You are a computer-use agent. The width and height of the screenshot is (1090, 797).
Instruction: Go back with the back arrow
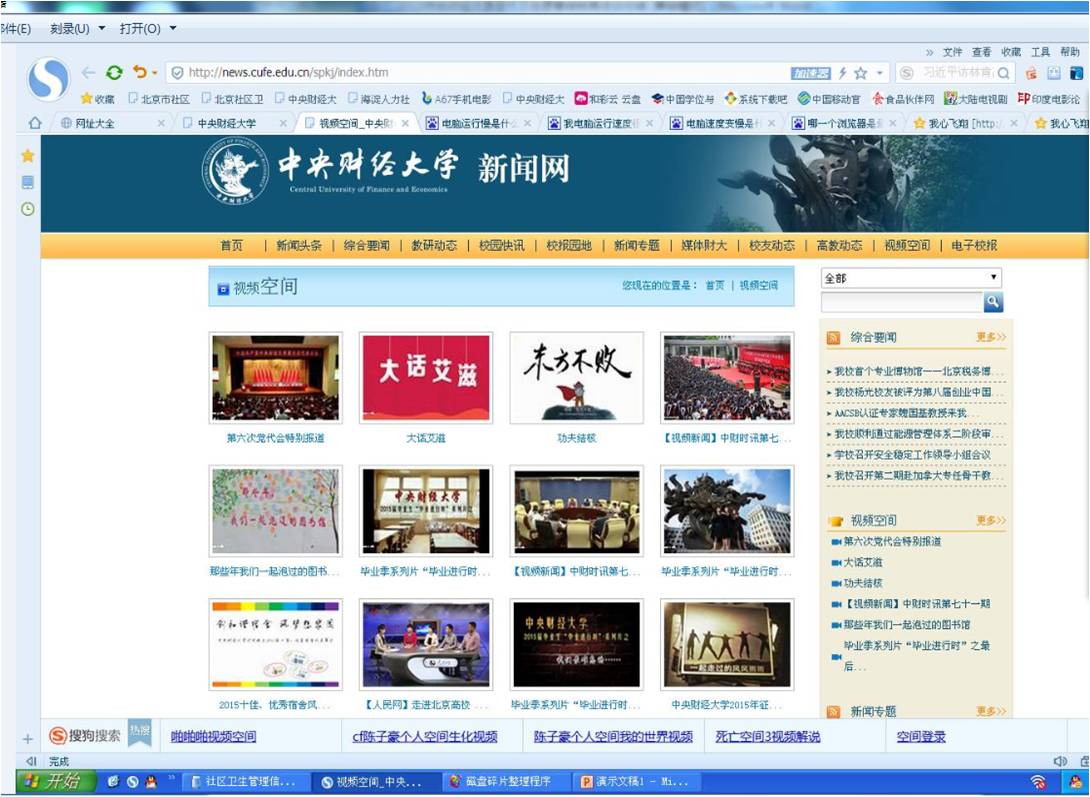[88, 72]
